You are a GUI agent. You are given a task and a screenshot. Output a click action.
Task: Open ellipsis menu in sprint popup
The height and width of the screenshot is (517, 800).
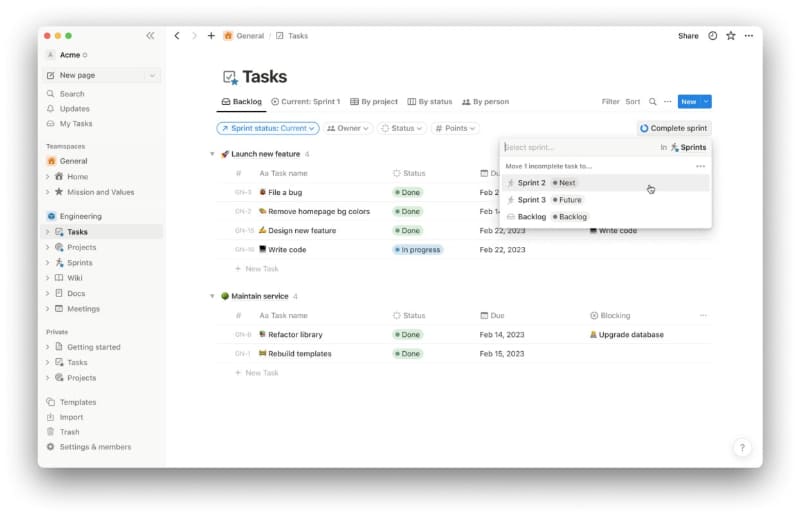click(701, 166)
